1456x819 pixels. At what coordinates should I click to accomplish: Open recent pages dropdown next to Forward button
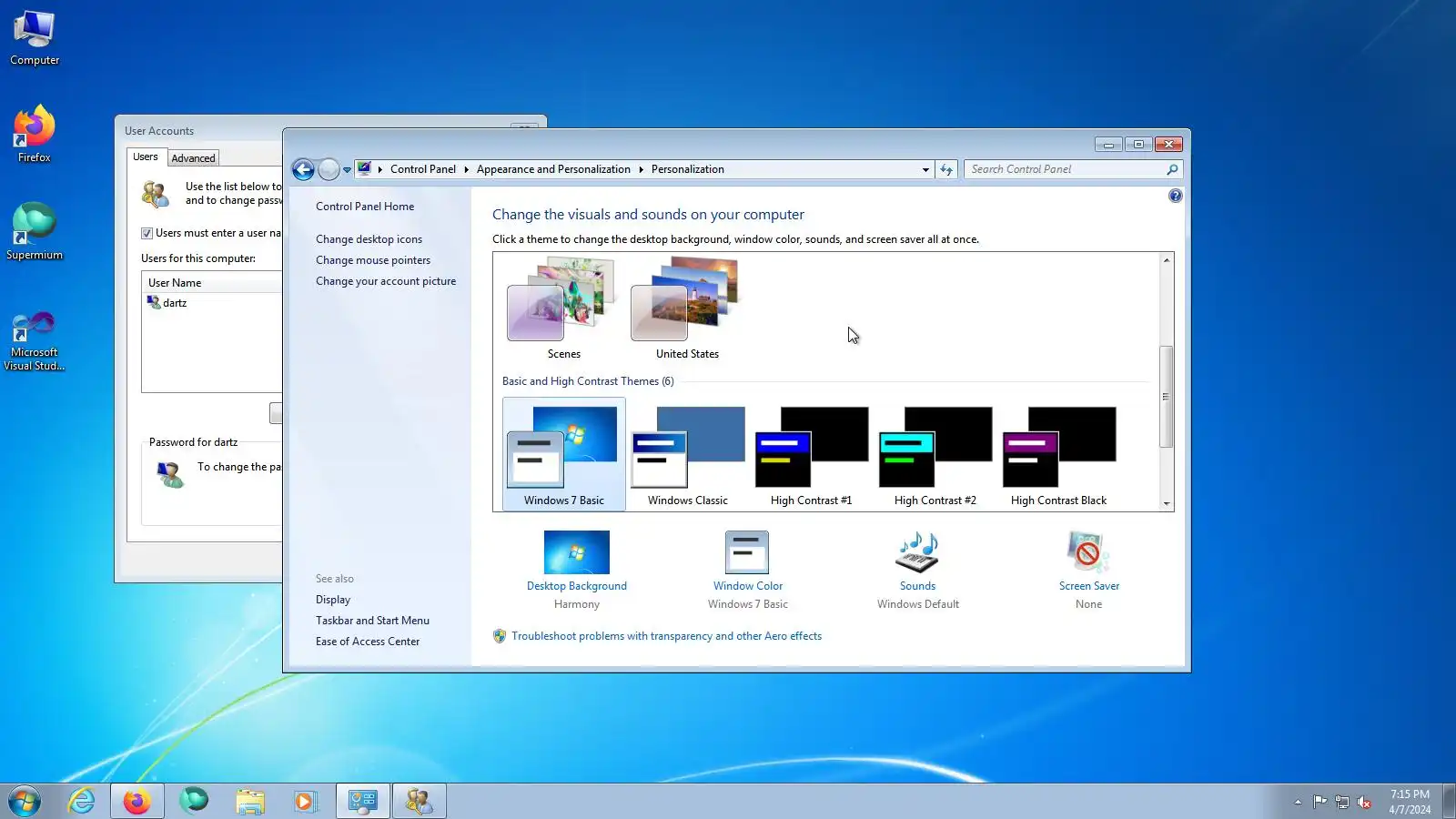point(347,169)
